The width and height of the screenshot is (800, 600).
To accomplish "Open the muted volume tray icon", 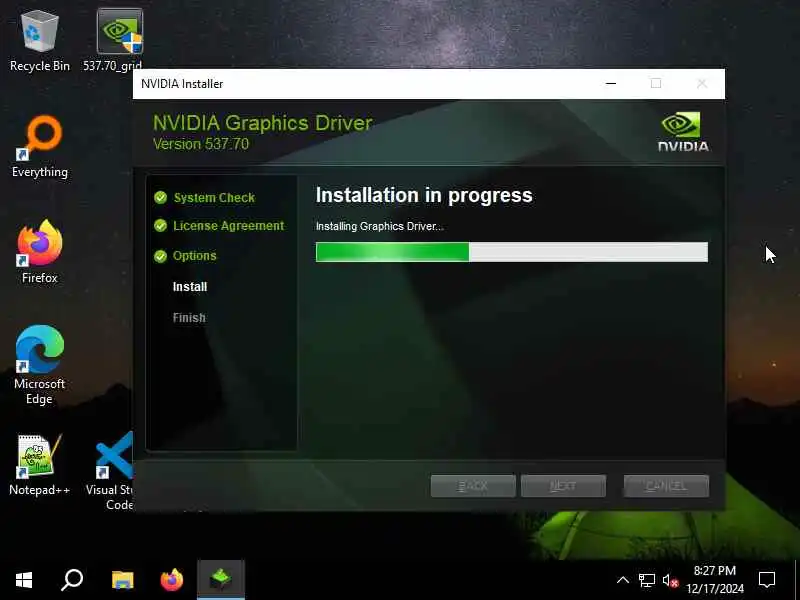I will pos(670,580).
